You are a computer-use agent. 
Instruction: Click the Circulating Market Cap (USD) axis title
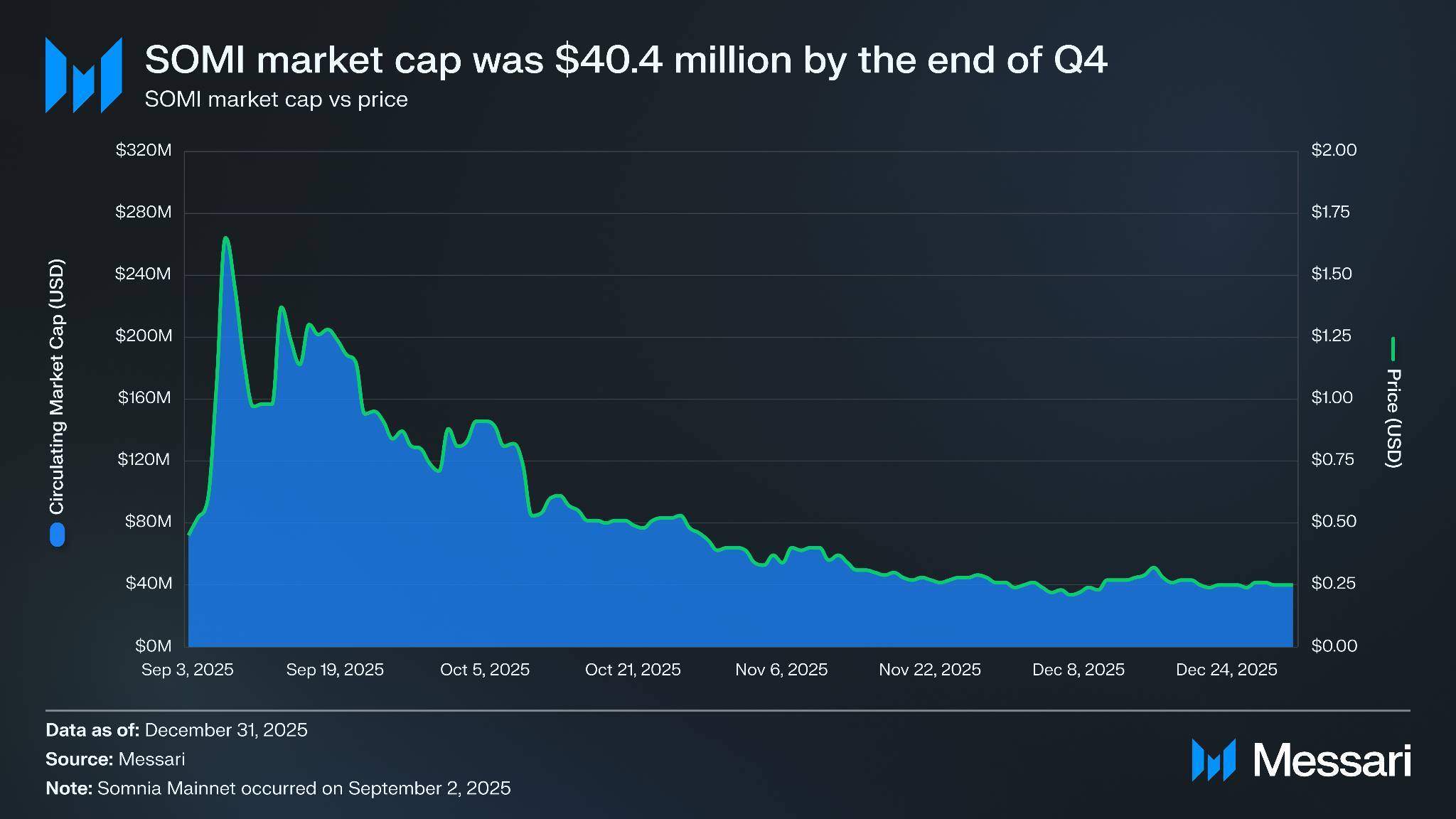(x=57, y=387)
